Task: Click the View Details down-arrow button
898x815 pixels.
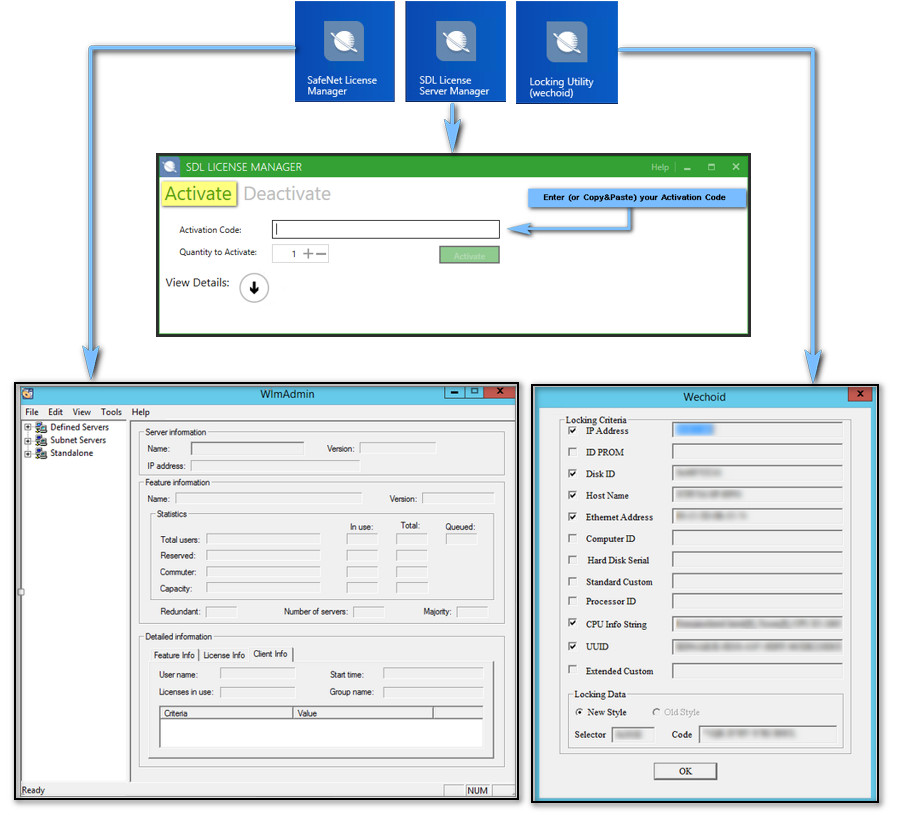Action: point(254,287)
